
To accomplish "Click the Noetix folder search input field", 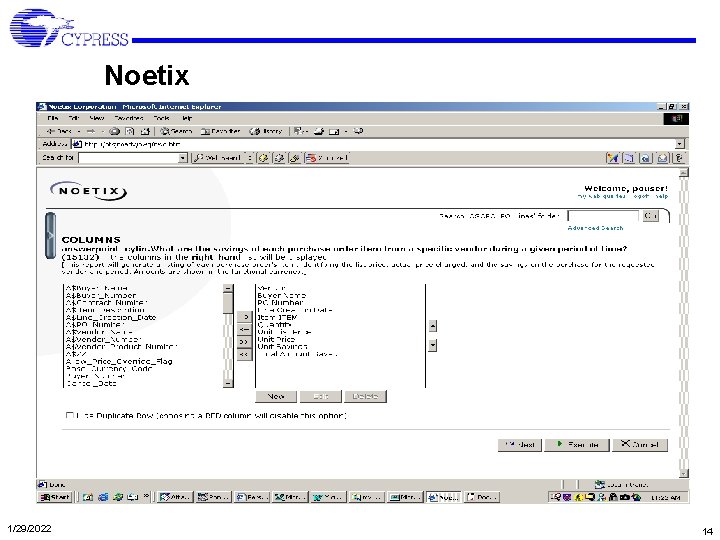I will (x=603, y=216).
